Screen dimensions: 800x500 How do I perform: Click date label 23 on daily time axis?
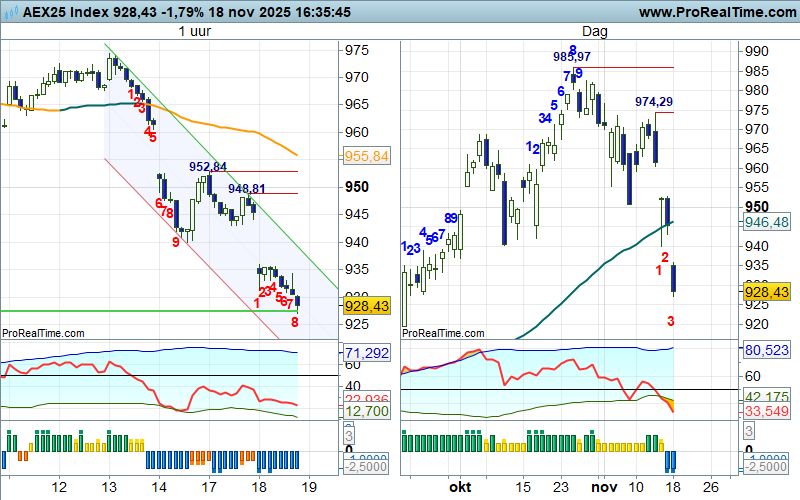[x=561, y=487]
